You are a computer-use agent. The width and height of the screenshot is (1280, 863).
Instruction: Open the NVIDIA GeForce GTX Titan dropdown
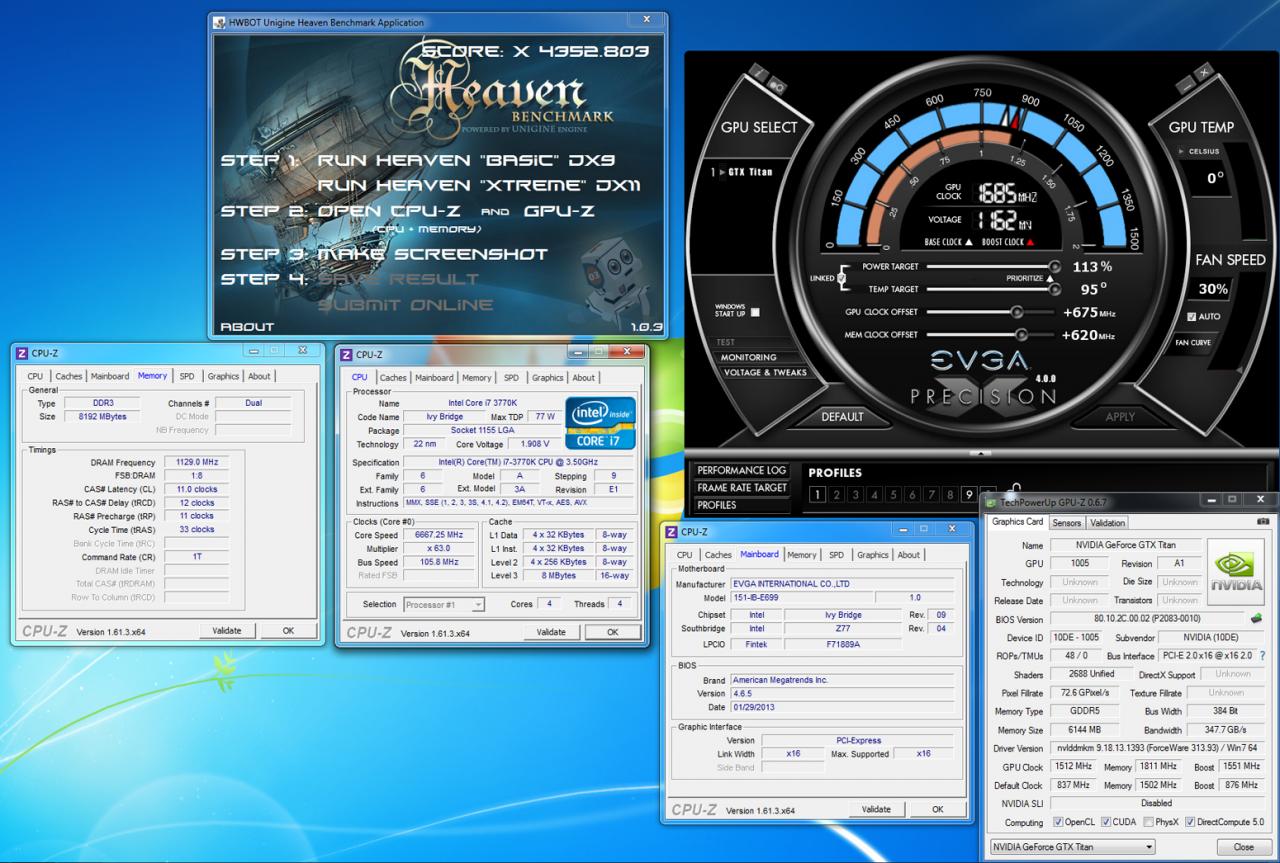(1072, 846)
